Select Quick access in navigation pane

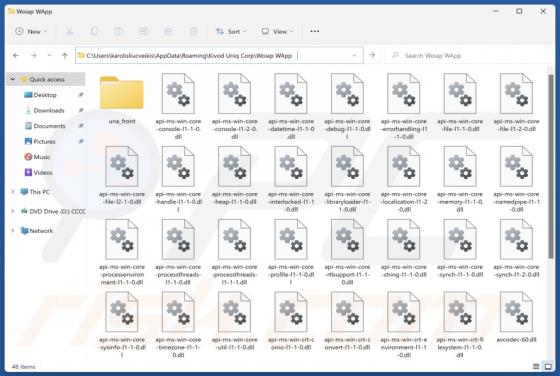47,79
